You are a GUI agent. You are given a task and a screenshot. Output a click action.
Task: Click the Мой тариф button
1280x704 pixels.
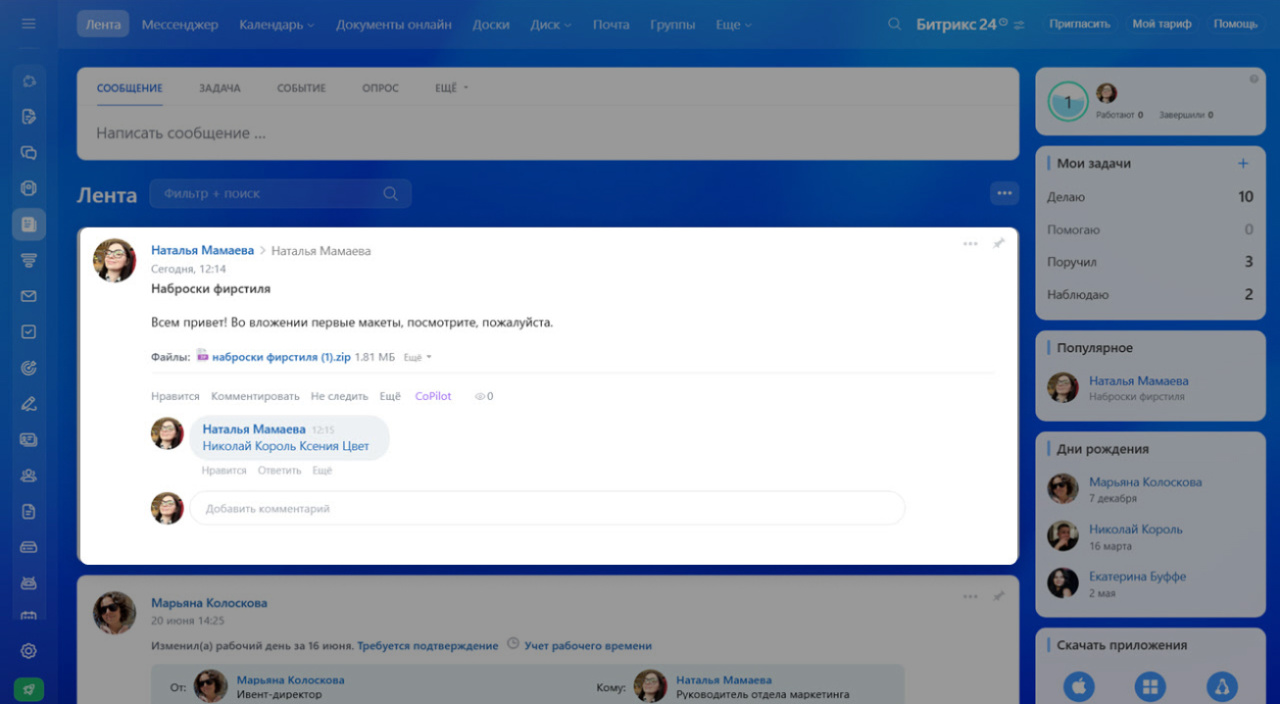coord(1162,24)
